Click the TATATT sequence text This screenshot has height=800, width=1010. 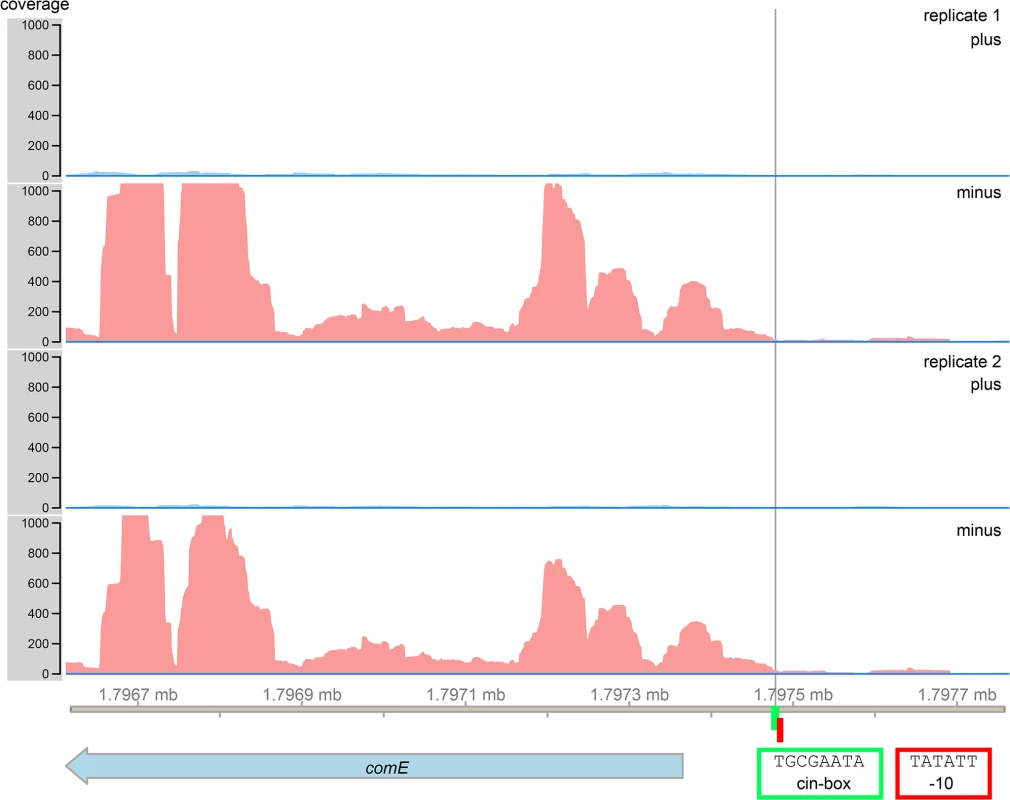point(943,761)
